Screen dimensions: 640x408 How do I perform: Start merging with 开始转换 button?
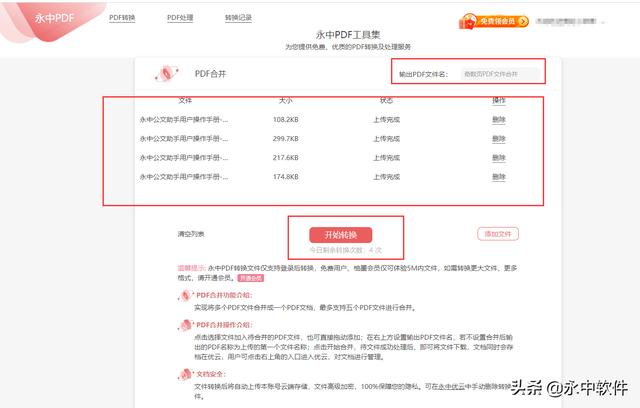(341, 235)
